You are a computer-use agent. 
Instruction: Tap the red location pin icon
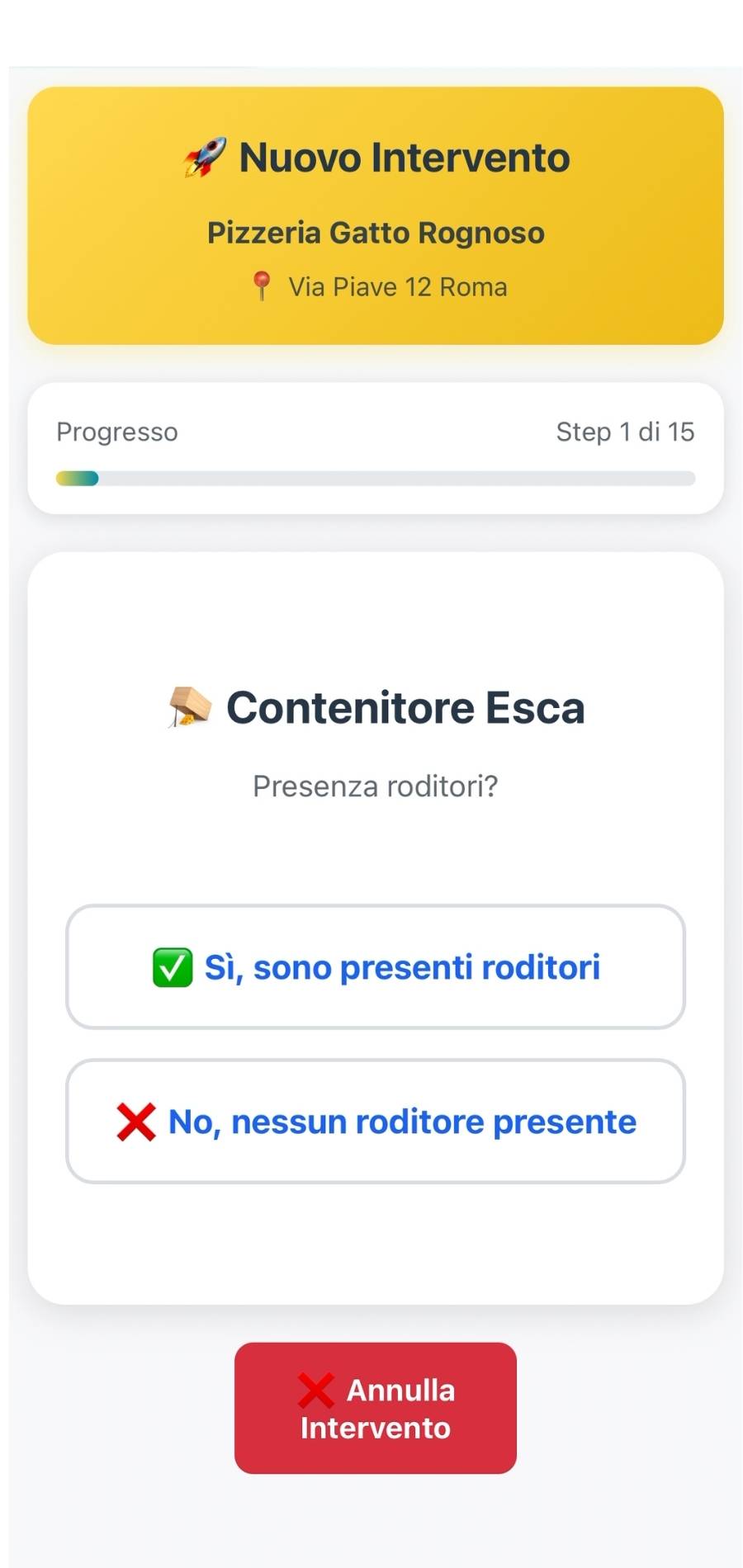coord(262,286)
